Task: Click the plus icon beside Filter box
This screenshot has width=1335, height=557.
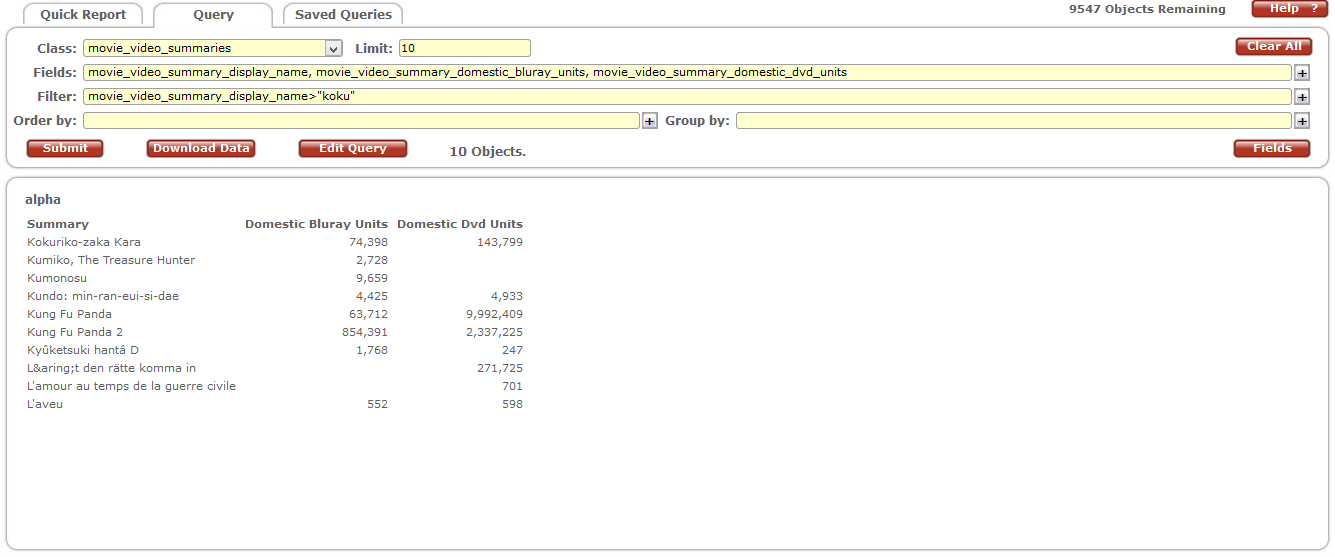Action: click(x=1301, y=97)
